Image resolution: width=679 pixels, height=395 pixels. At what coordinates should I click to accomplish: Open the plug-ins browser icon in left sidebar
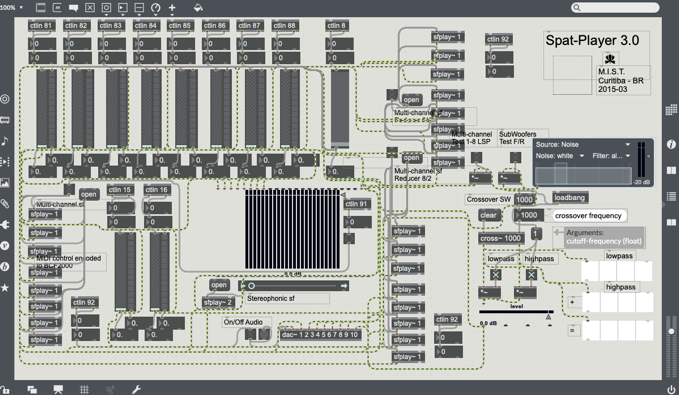[5, 224]
